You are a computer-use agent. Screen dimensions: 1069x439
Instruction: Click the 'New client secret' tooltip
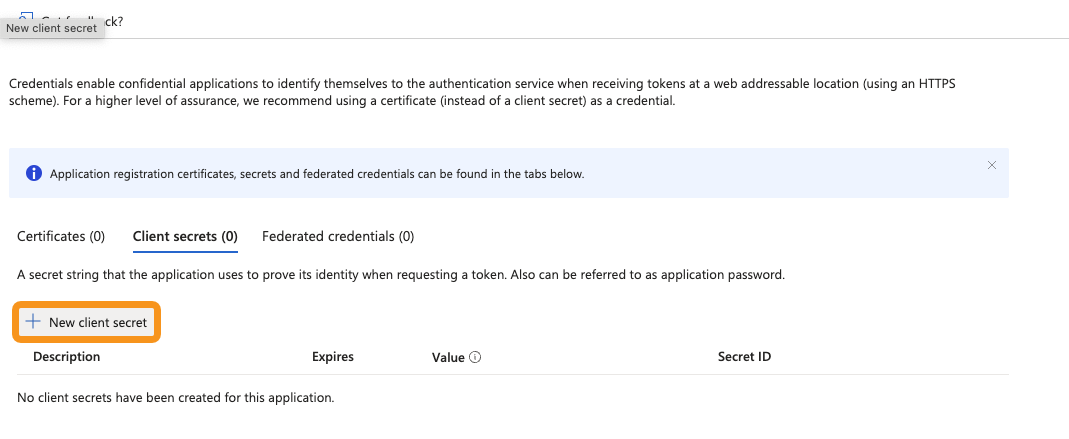pos(52,28)
